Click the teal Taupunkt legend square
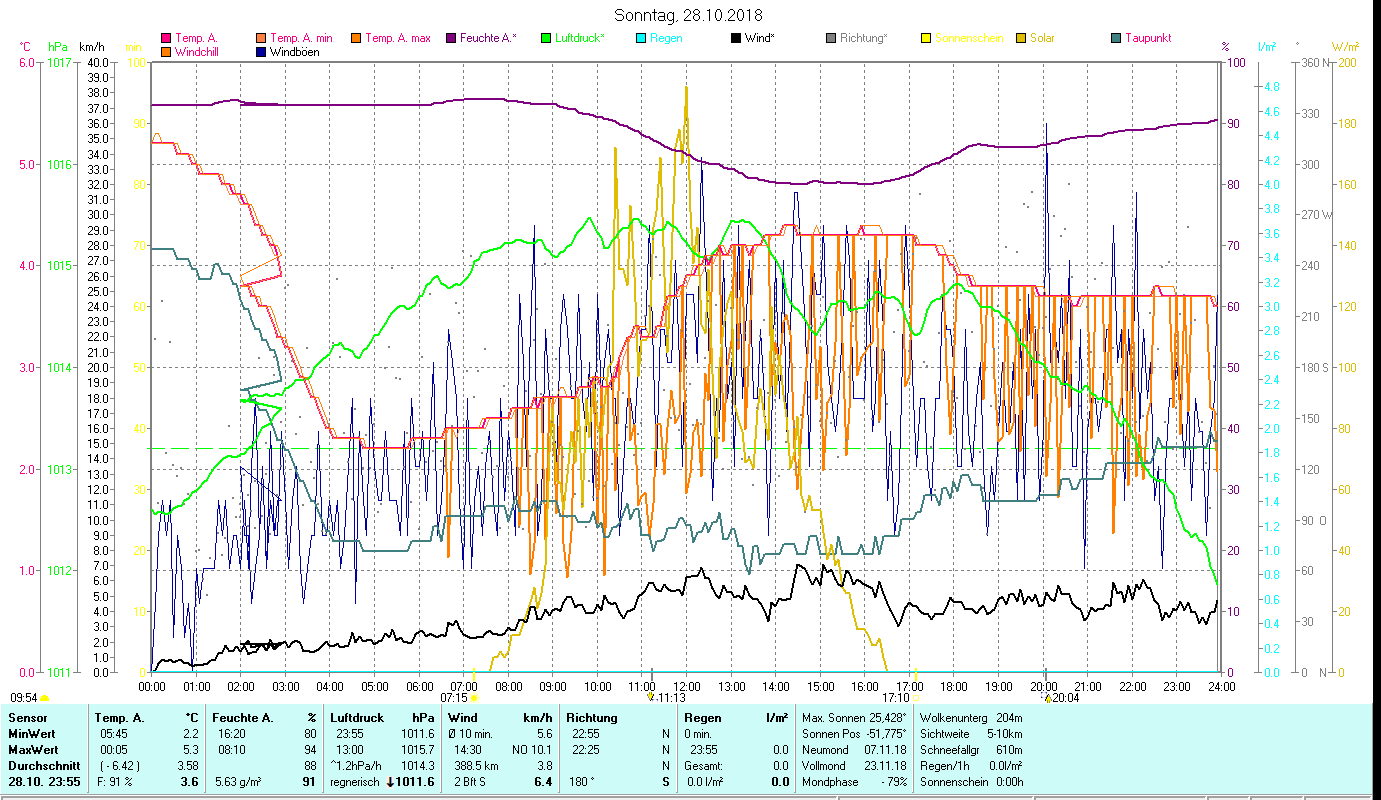Image resolution: width=1381 pixels, height=800 pixels. [x=1115, y=39]
